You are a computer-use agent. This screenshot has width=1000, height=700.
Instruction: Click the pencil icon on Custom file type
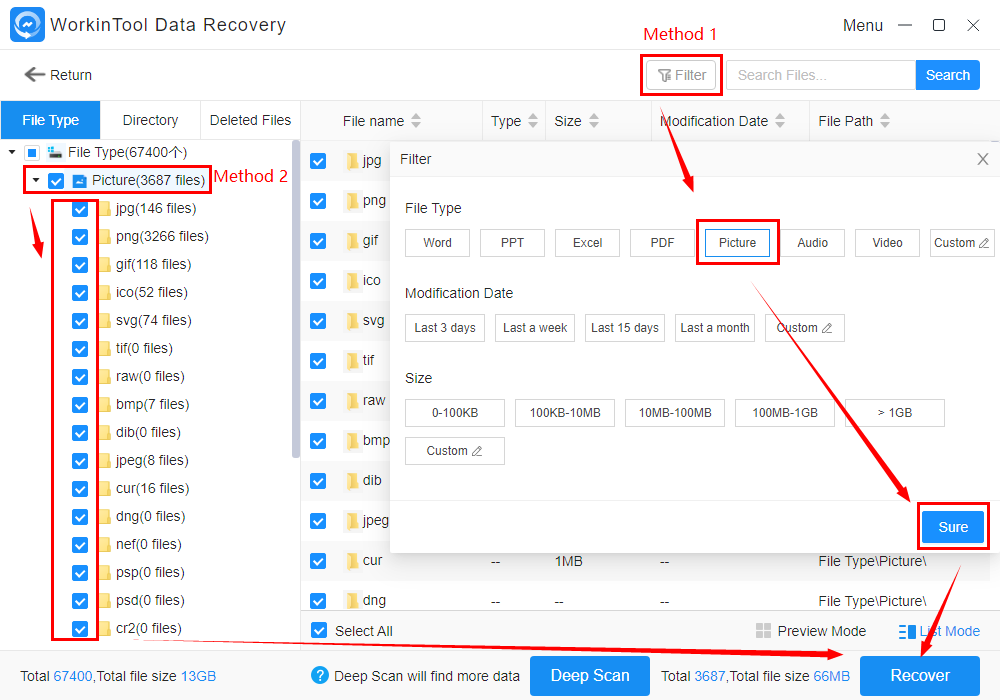pos(984,243)
